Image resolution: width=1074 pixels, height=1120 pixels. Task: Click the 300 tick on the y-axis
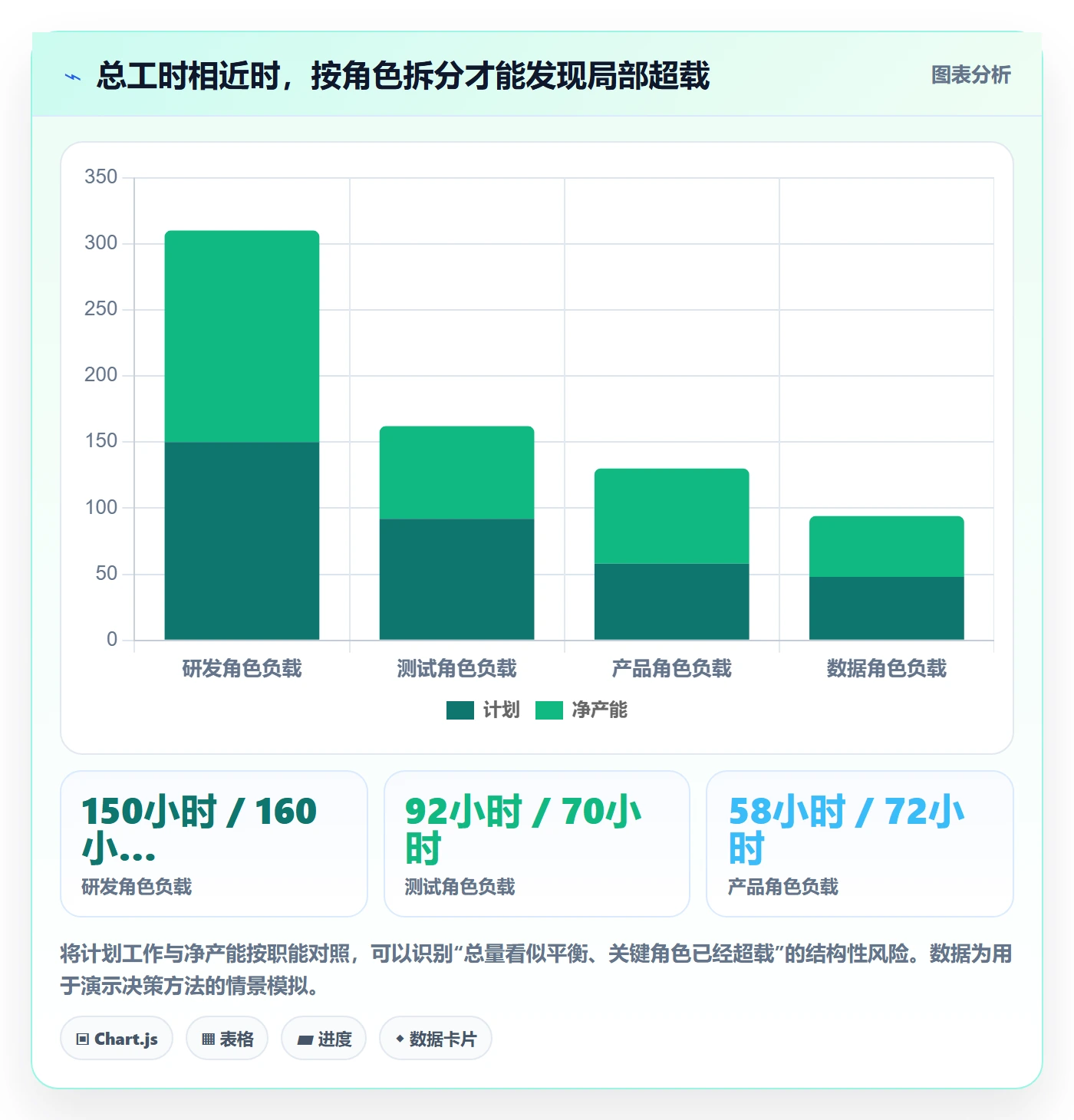click(101, 243)
